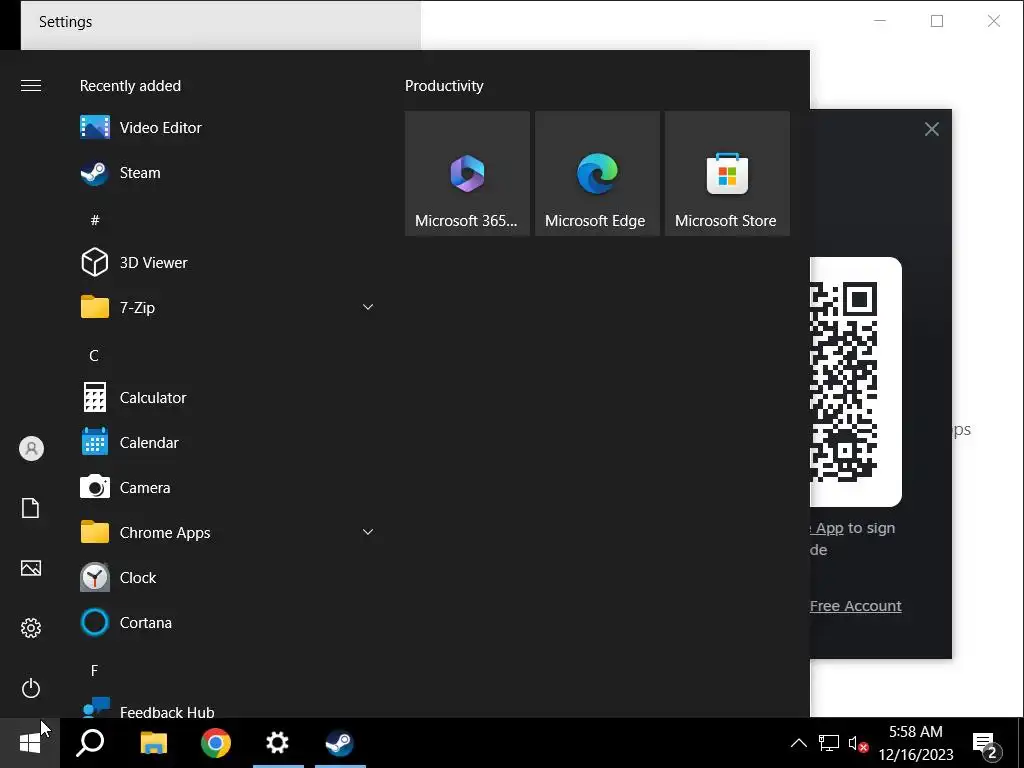Click the App link in Steam sign-in text
The height and width of the screenshot is (768, 1024).
tap(828, 528)
